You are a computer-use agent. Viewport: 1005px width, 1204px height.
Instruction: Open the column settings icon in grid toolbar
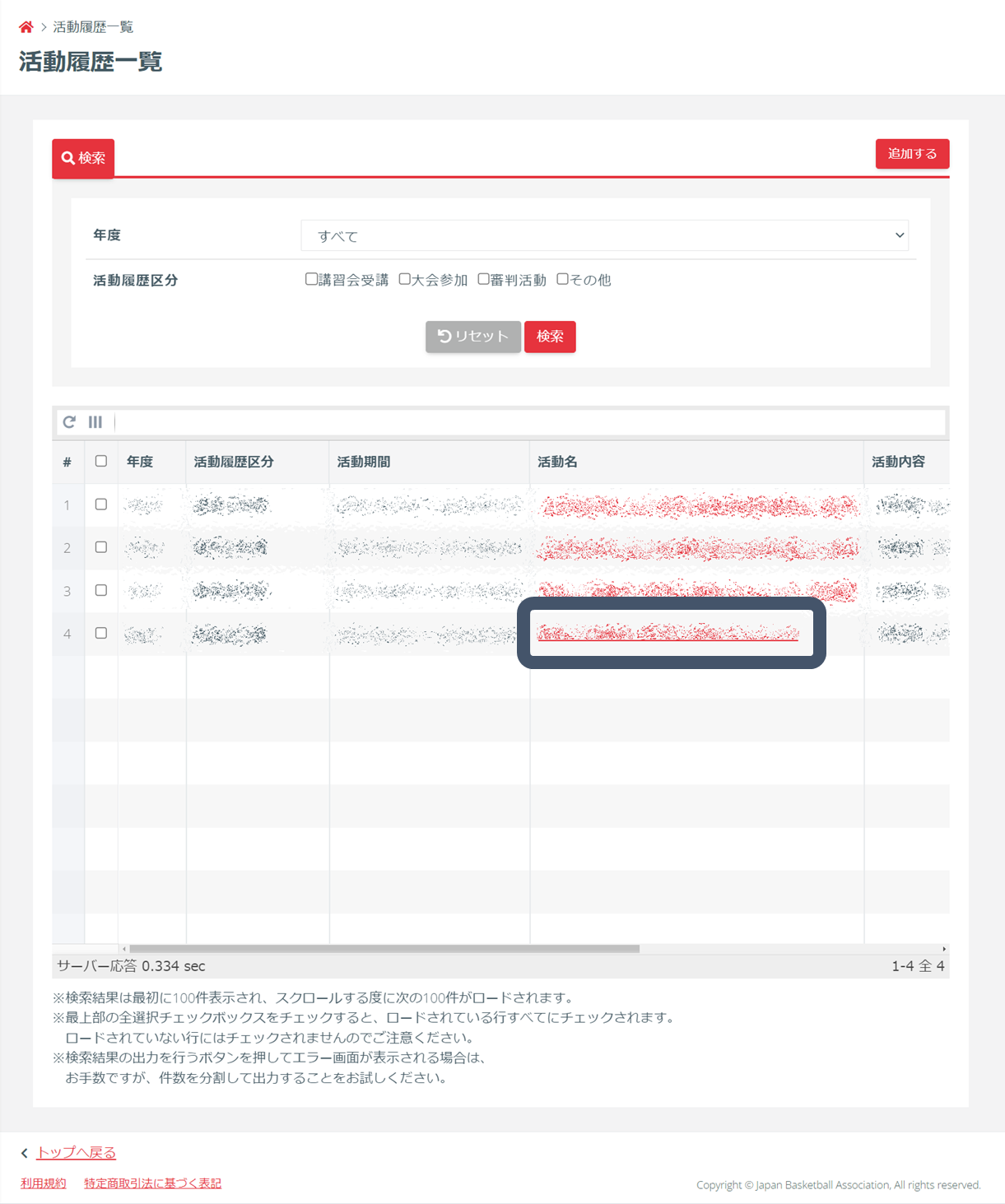coord(95,422)
